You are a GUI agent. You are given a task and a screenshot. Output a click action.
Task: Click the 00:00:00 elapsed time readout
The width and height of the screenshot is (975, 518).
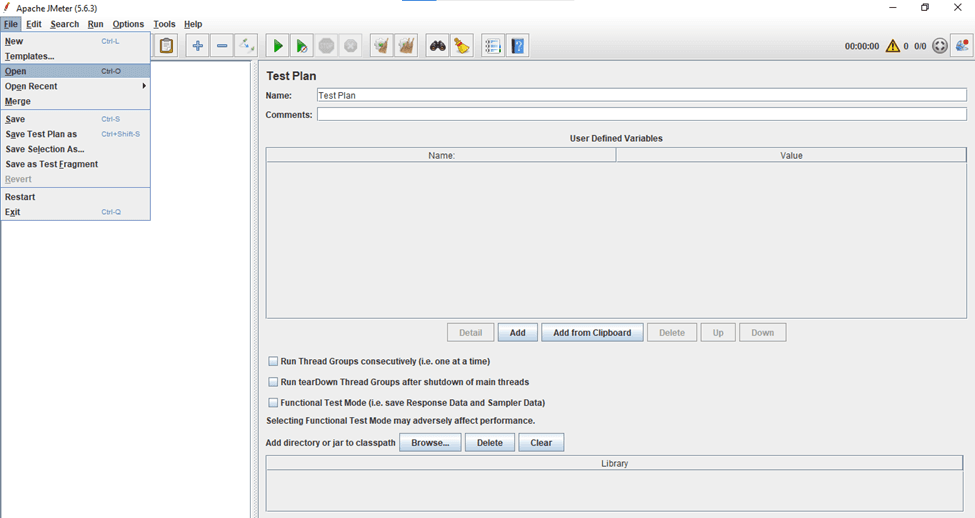[x=861, y=46]
